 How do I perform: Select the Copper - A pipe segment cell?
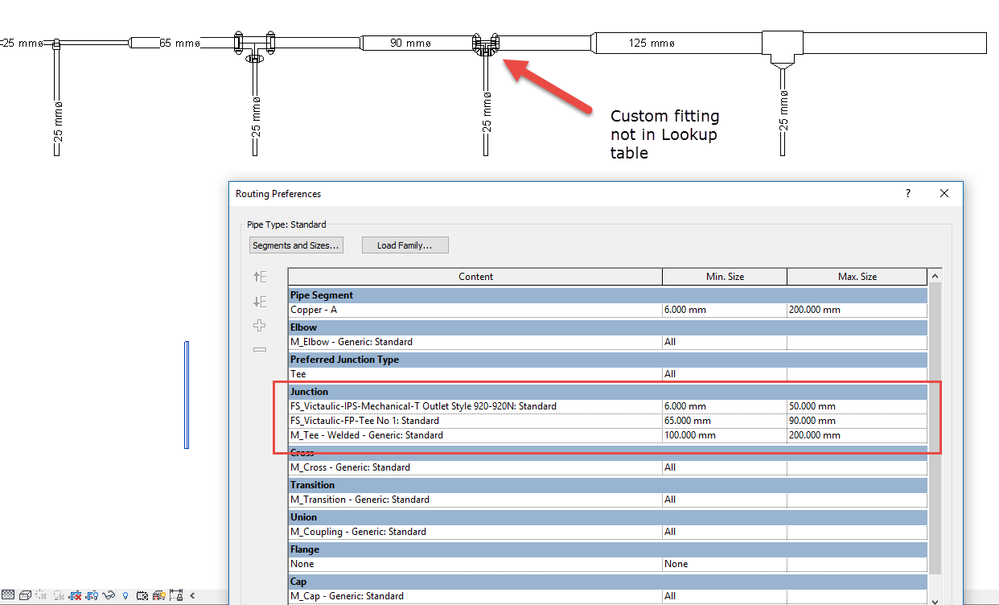pyautogui.click(x=475, y=310)
